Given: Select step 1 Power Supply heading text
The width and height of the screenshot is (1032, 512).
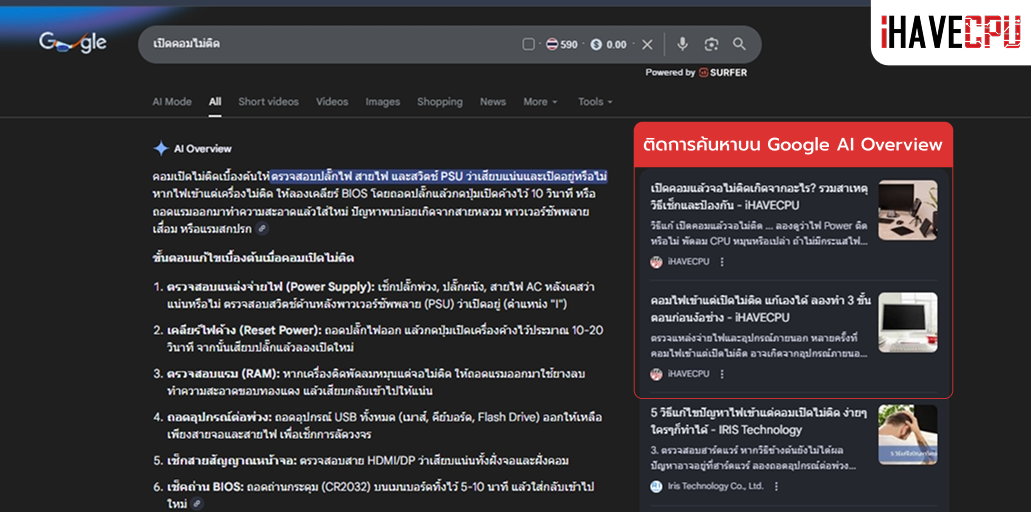Looking at the screenshot, I should 271,287.
